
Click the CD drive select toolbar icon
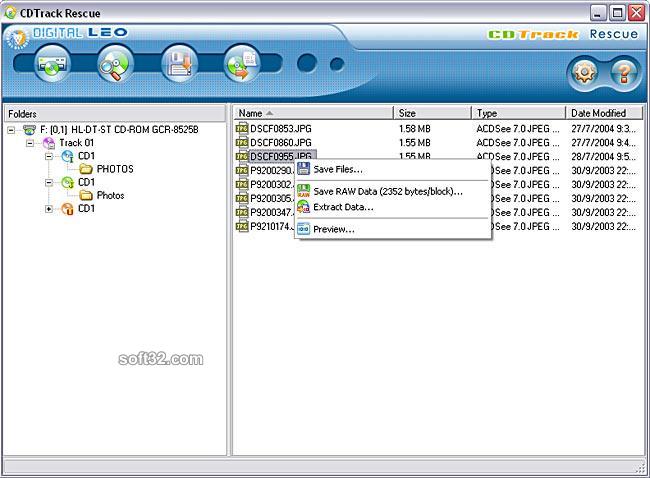click(x=52, y=64)
